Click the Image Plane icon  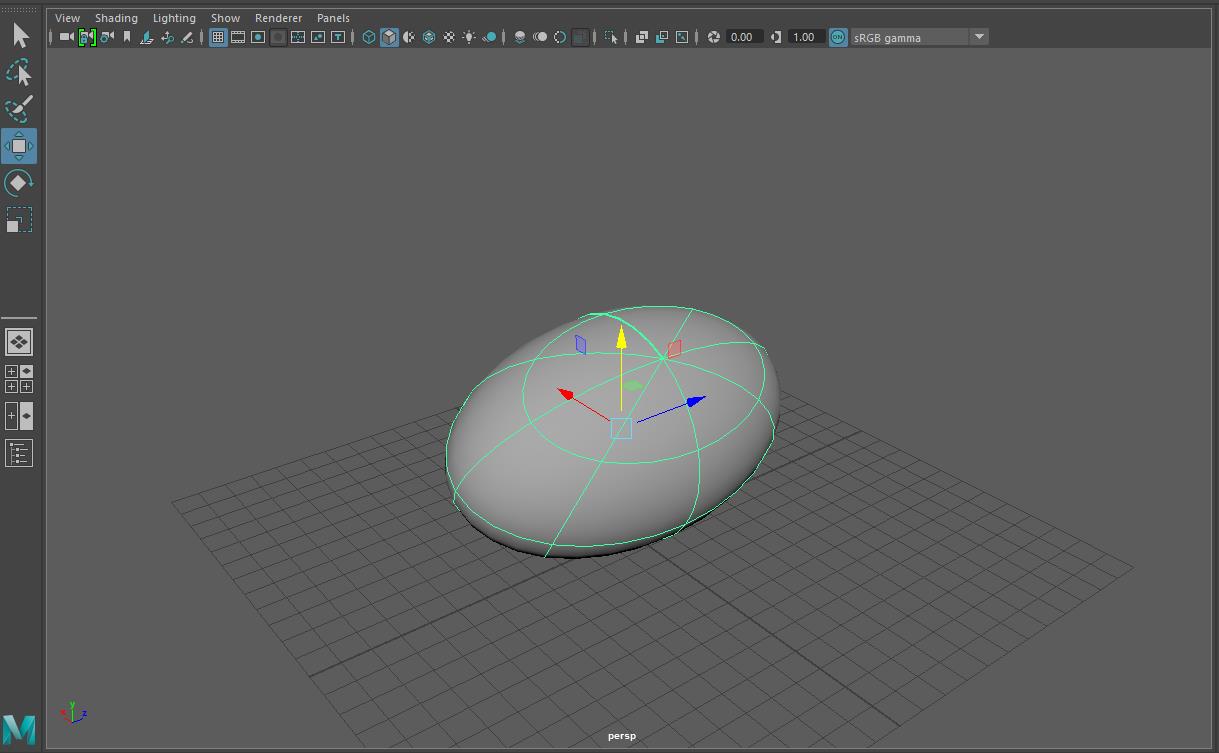click(x=147, y=37)
